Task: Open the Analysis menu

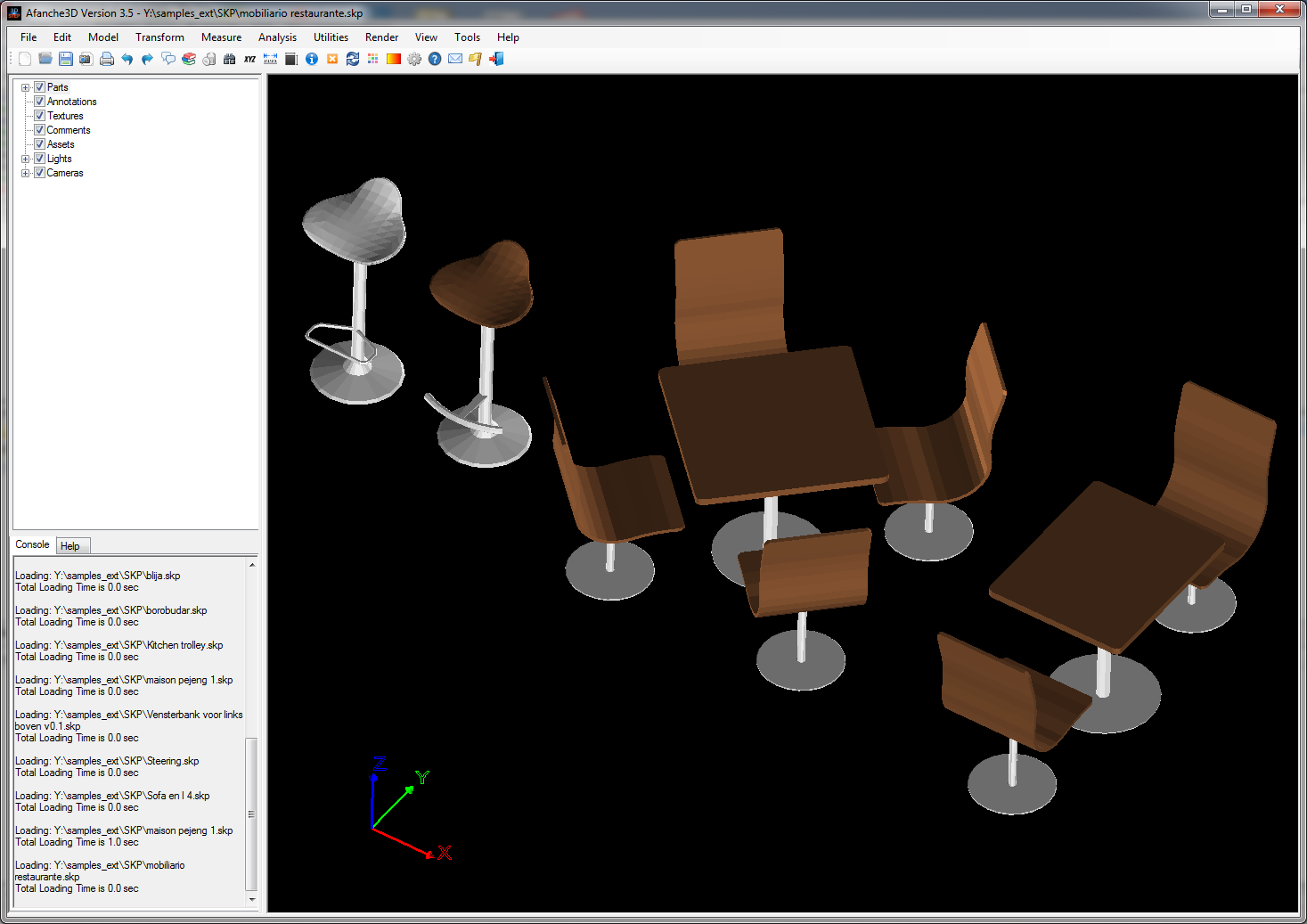Action: pos(277,37)
